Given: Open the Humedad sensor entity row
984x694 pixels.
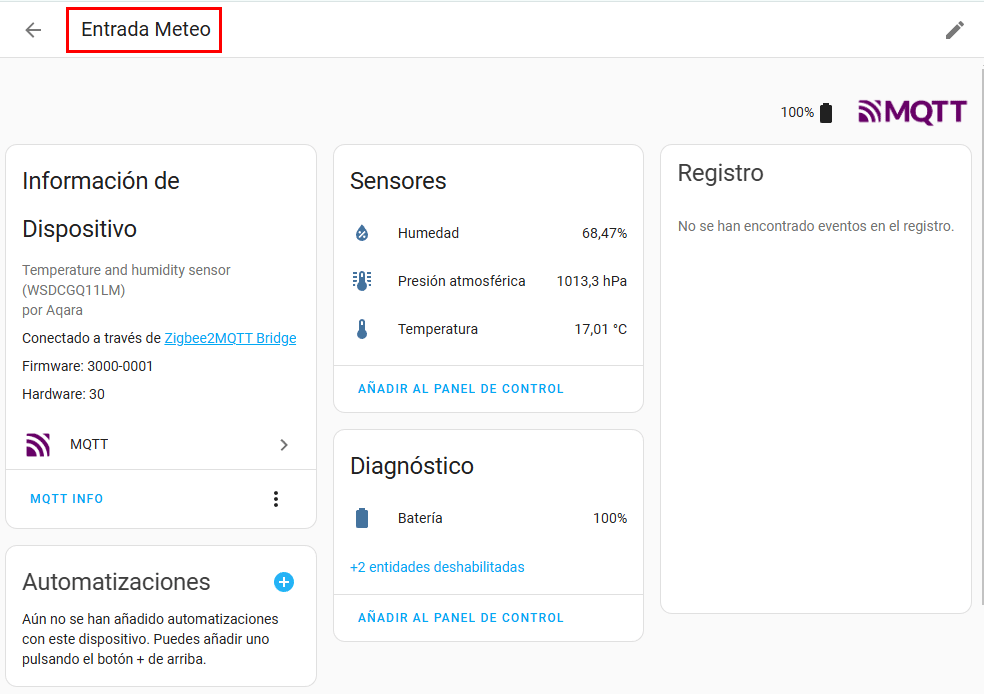Looking at the screenshot, I should tap(428, 233).
